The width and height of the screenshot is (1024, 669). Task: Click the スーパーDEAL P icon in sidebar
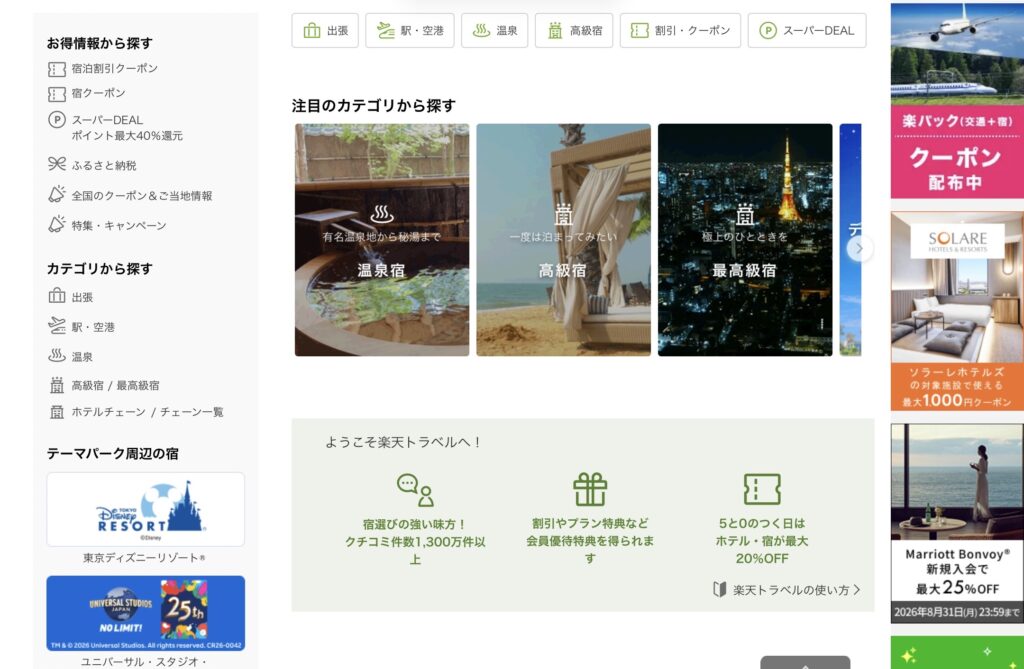[x=57, y=120]
